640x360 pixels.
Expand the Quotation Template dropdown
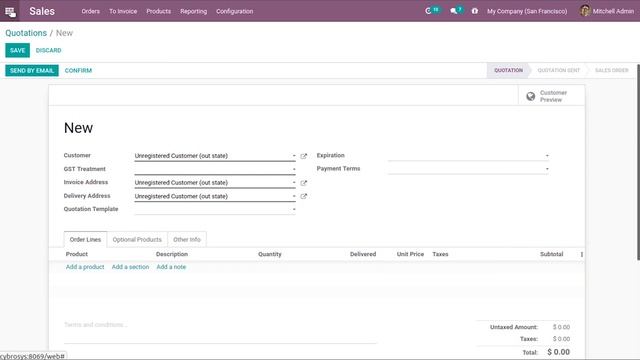pyautogui.click(x=294, y=209)
